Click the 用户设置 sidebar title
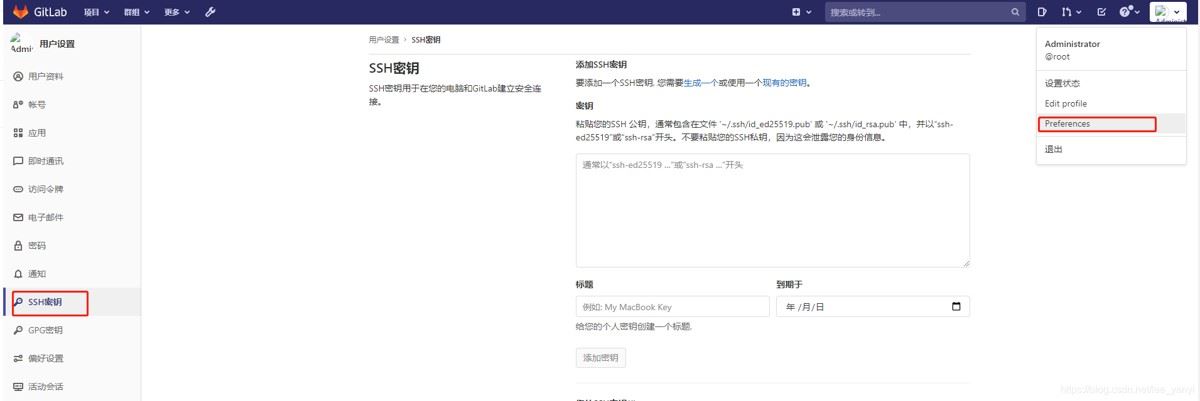Screen dimensions: 1200x401 [57, 44]
